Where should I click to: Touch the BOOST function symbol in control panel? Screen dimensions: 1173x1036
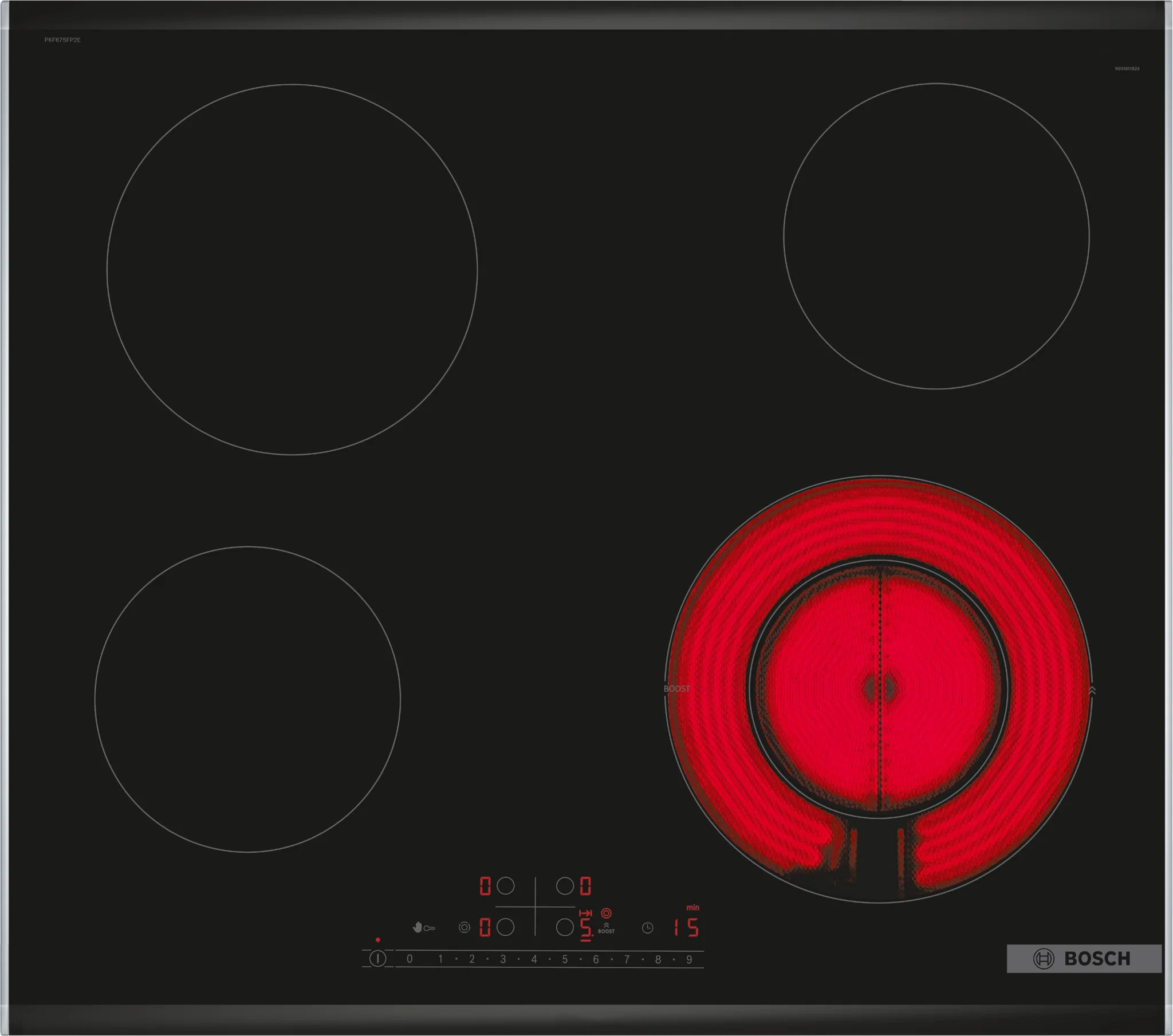point(606,929)
